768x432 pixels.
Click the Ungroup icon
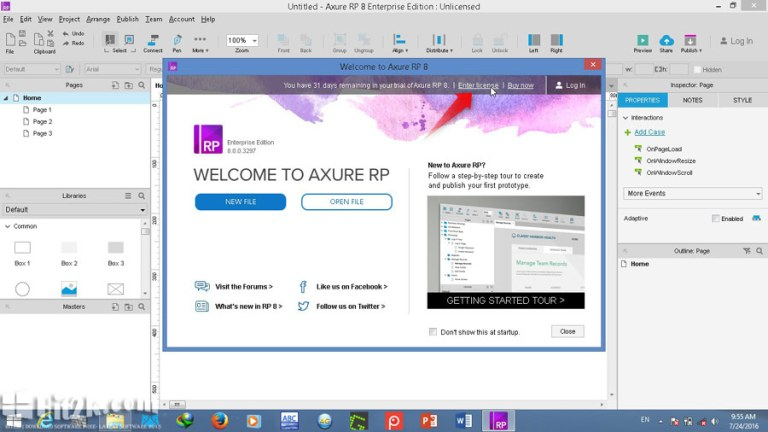(x=363, y=43)
